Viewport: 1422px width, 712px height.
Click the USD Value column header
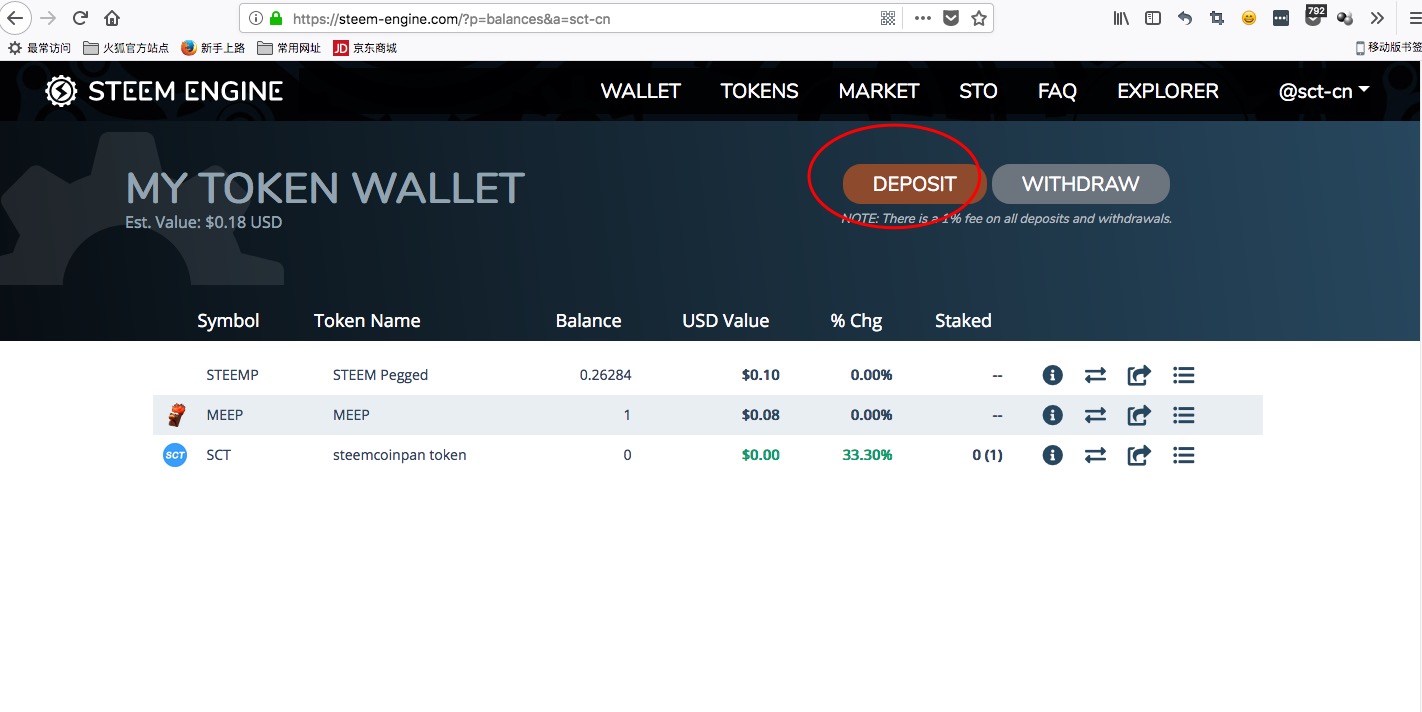pos(725,321)
